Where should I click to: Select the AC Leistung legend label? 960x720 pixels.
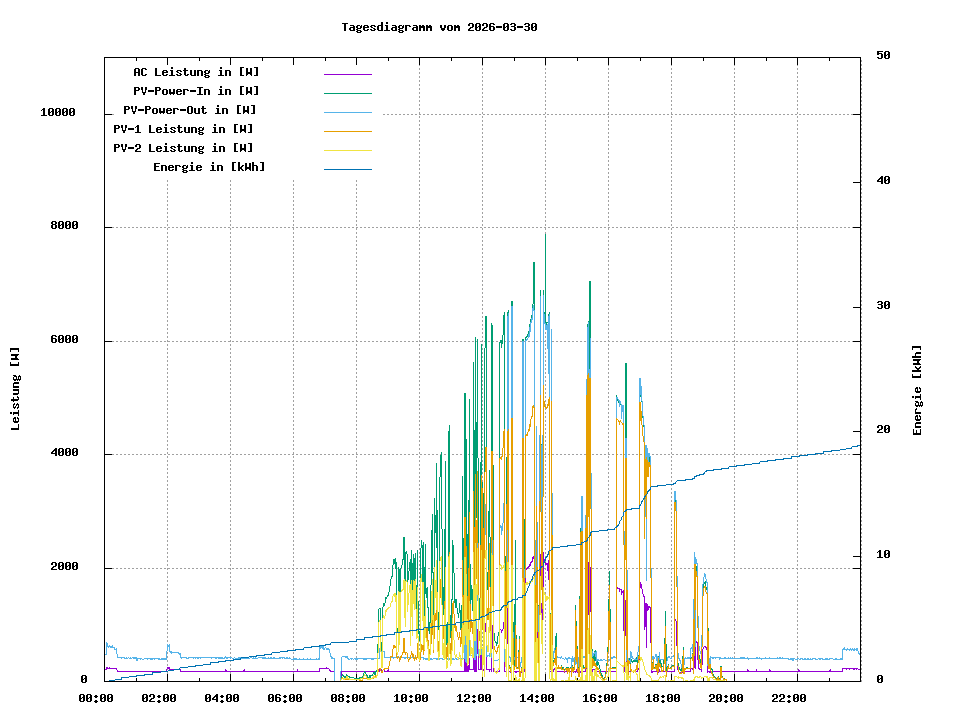click(196, 72)
